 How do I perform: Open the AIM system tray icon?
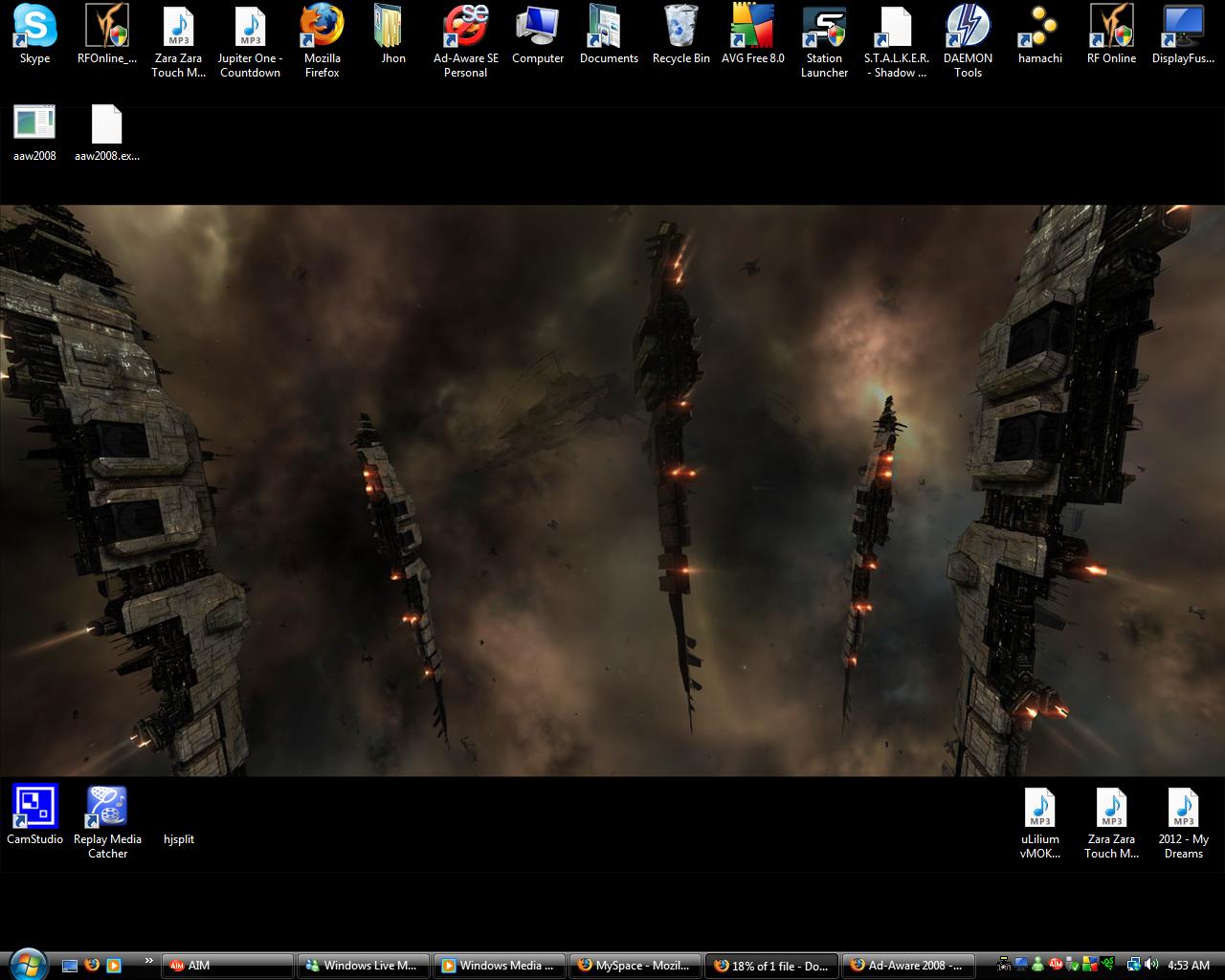(x=1056, y=965)
